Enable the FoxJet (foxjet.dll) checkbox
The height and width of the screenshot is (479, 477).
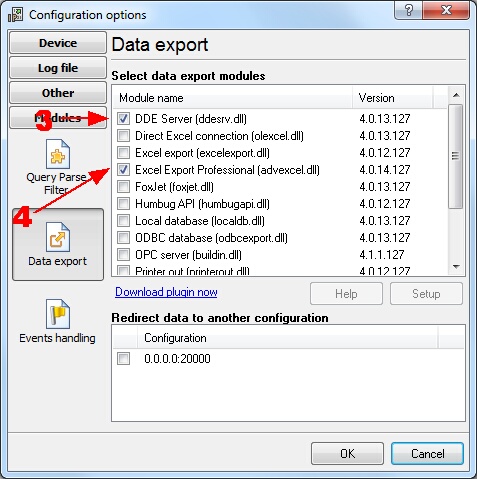[x=124, y=187]
